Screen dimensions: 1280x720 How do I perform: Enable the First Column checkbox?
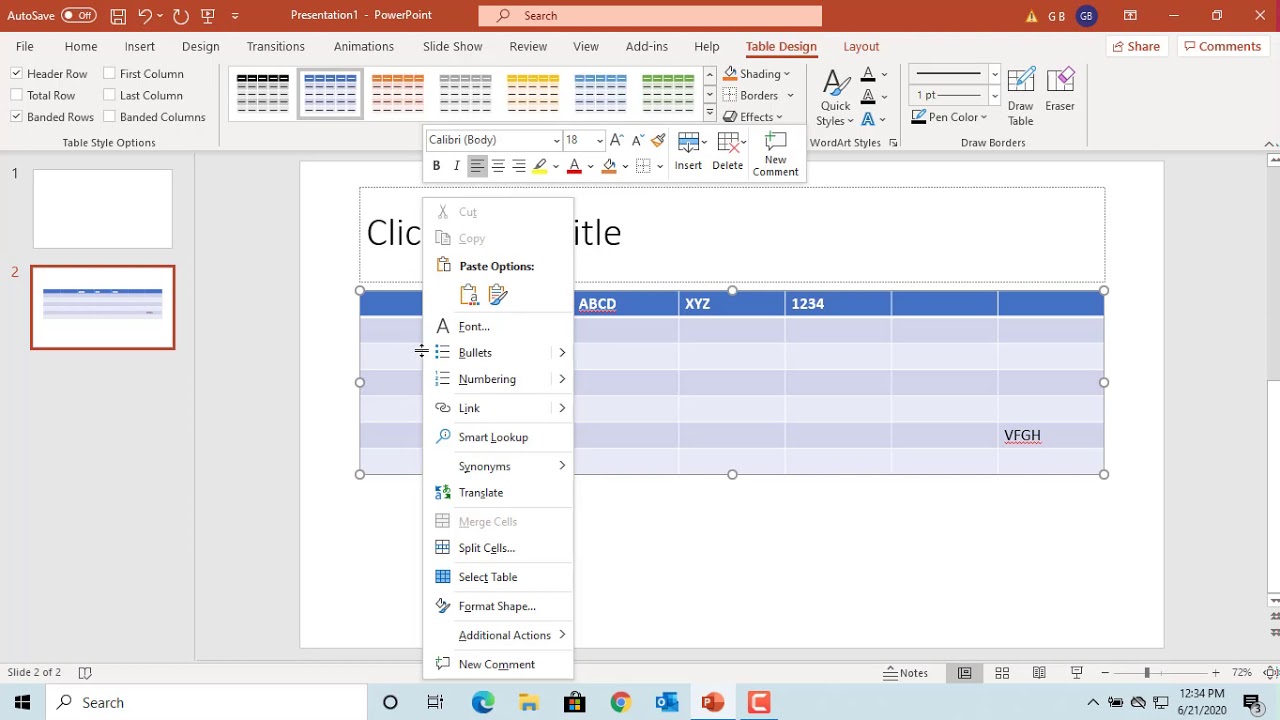(110, 73)
